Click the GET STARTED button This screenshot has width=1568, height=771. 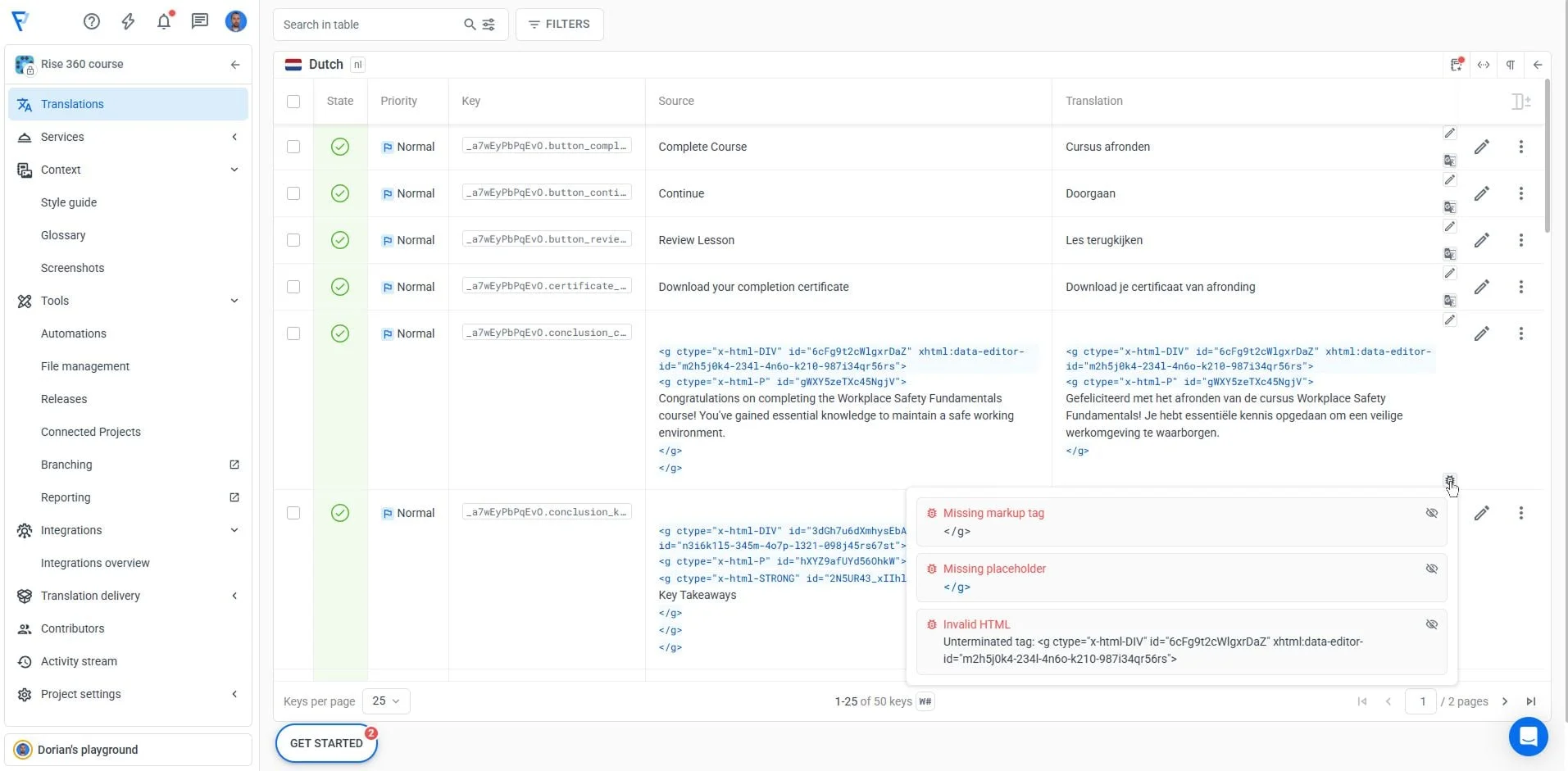pos(326,743)
